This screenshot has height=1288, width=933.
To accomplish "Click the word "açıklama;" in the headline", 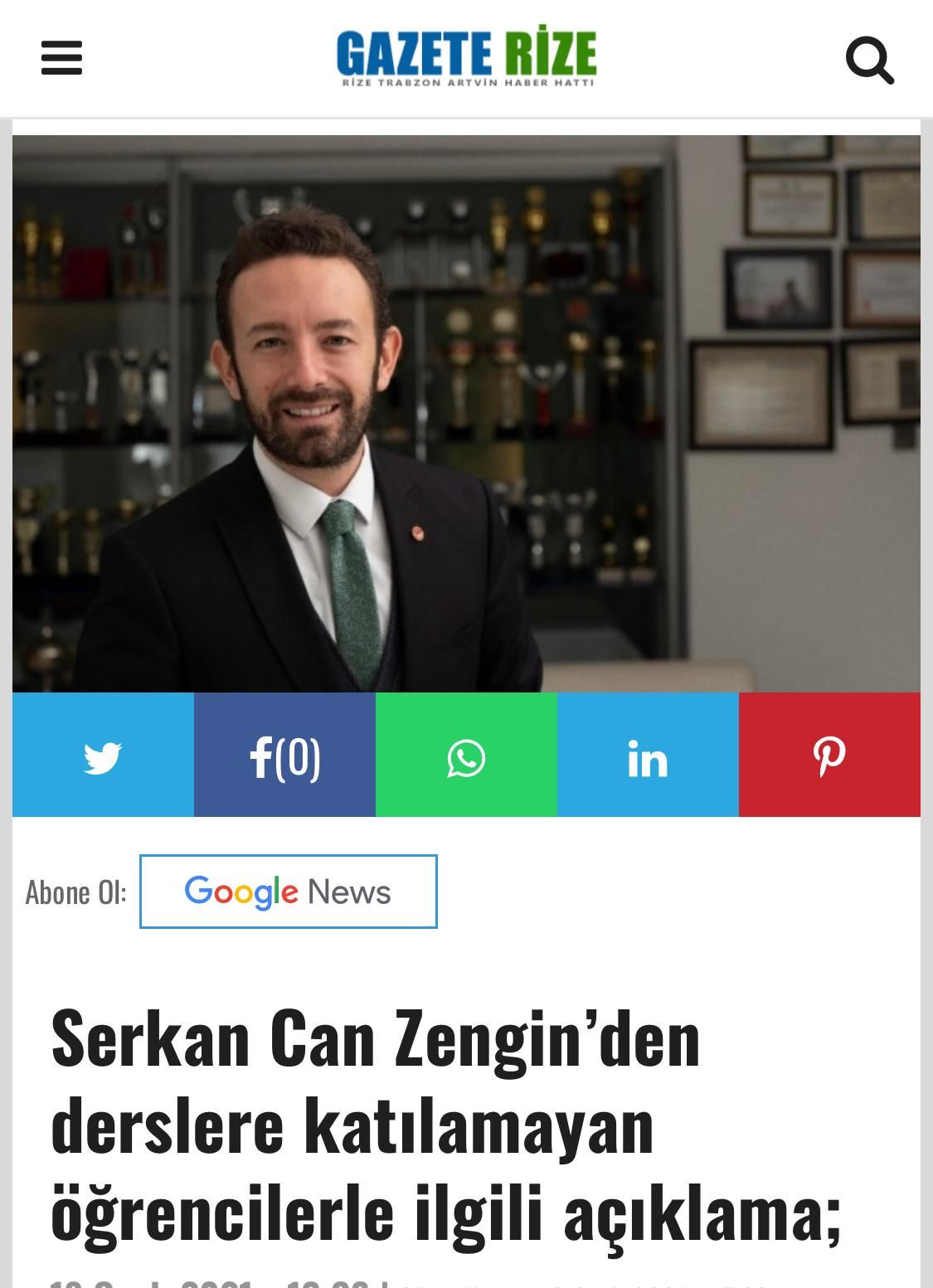I will (x=702, y=1213).
